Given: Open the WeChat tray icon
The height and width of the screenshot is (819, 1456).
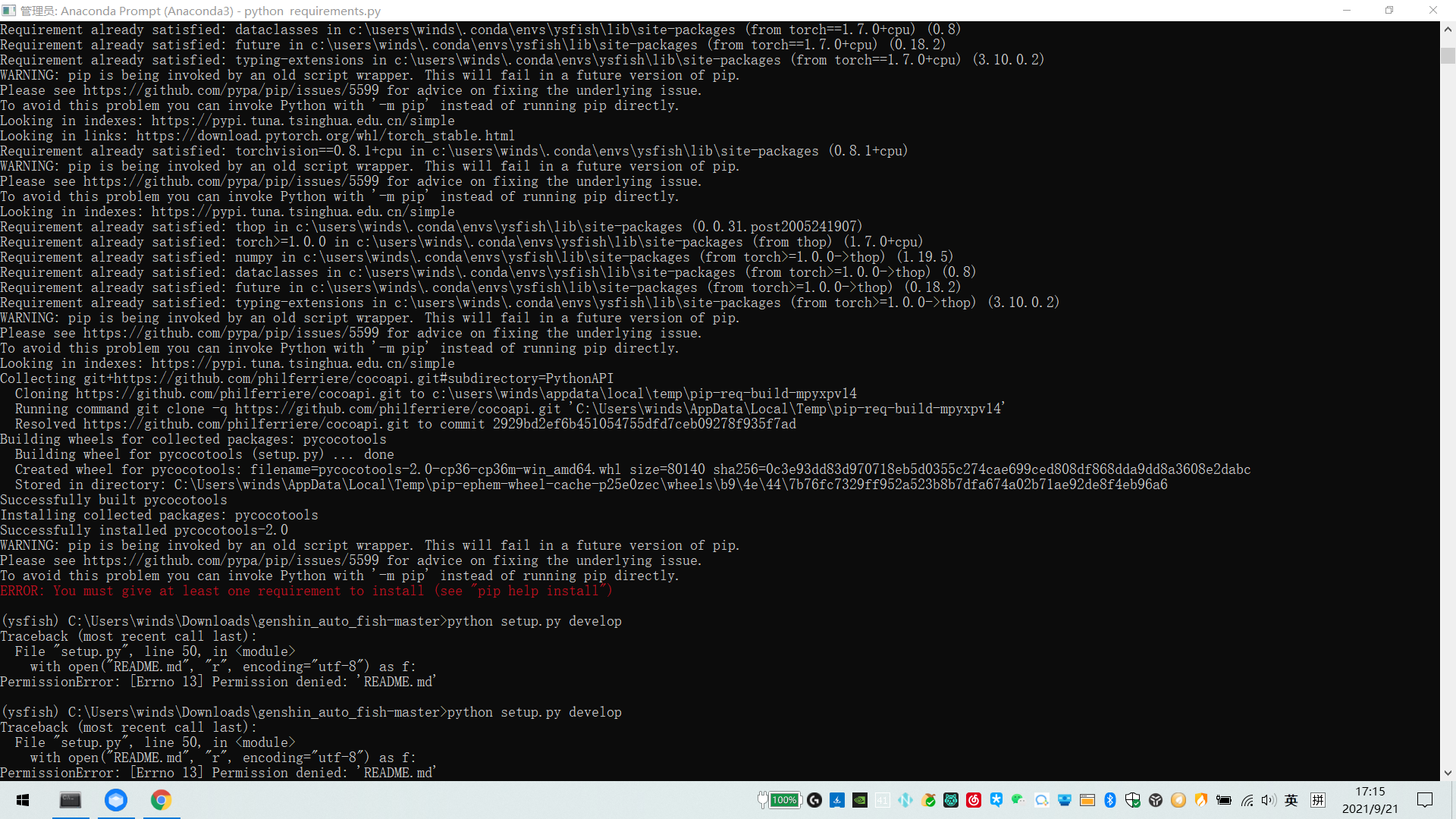Looking at the screenshot, I should pyautogui.click(x=1018, y=800).
